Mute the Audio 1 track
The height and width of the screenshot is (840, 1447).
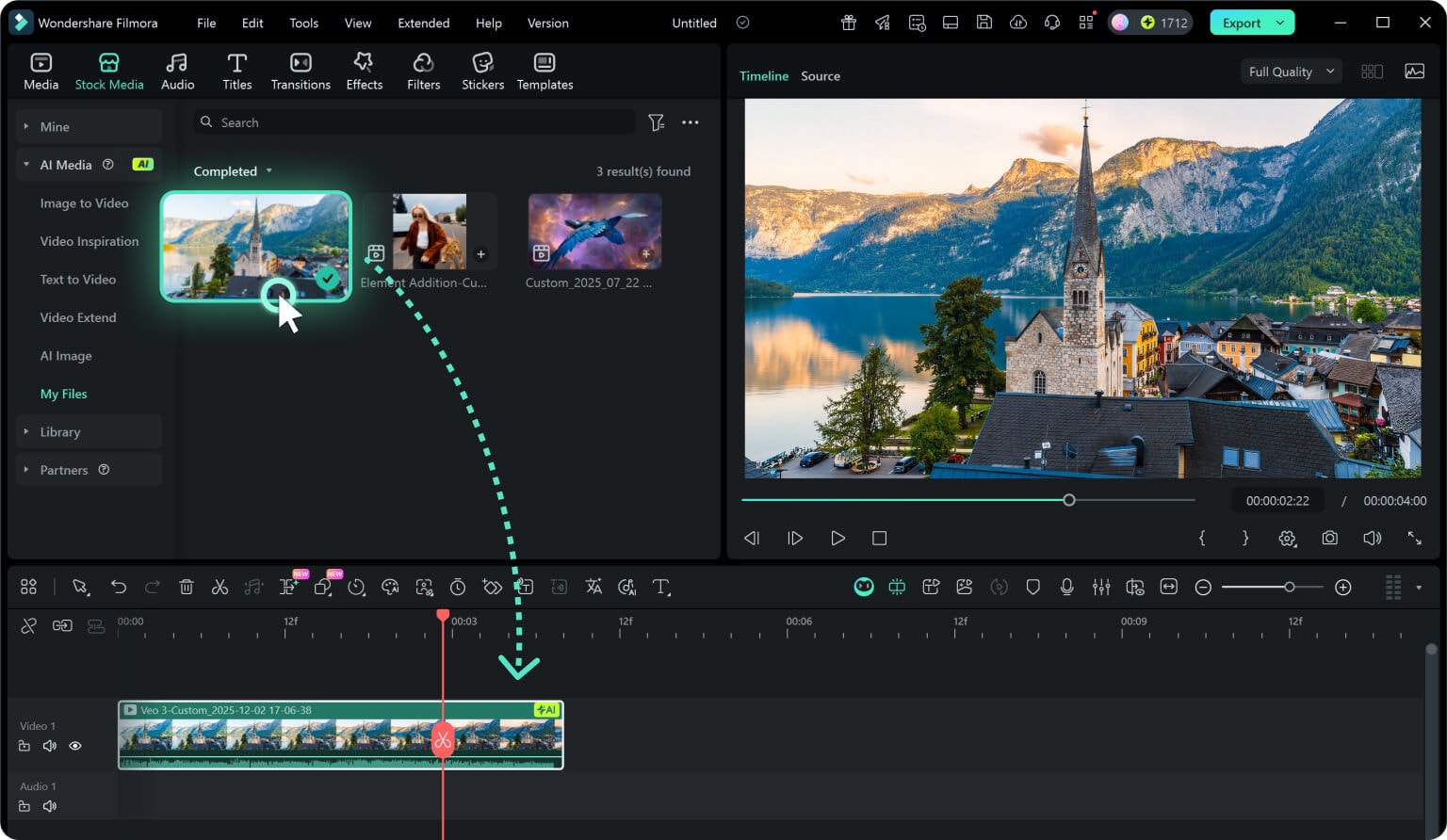coord(49,806)
